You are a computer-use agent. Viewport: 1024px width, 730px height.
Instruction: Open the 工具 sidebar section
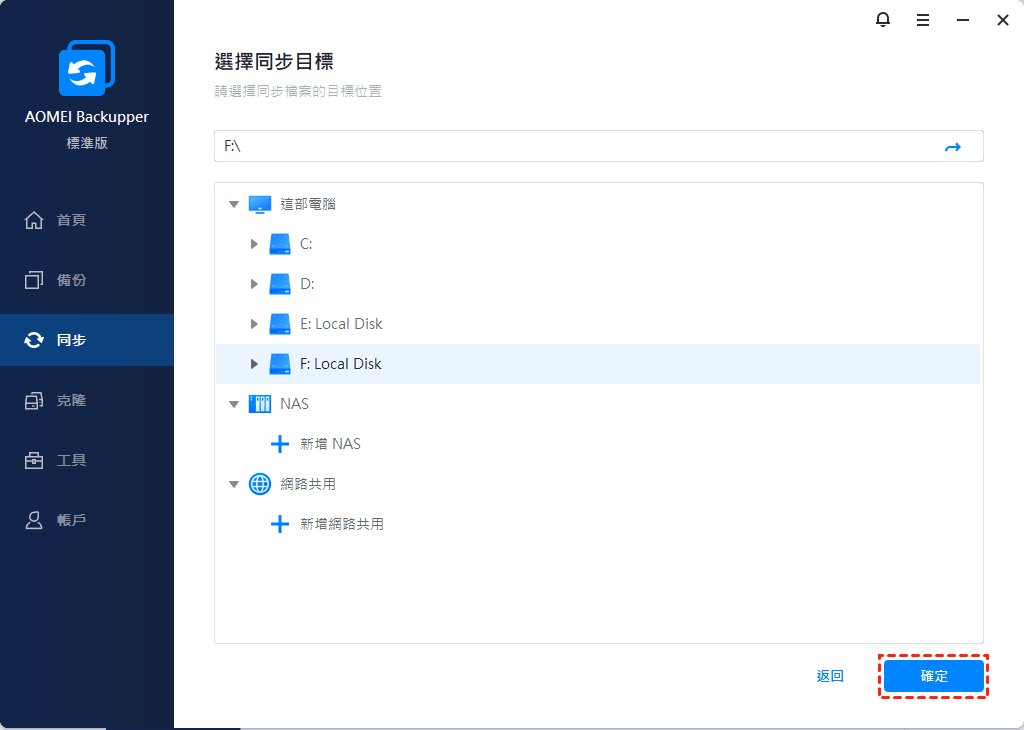pos(71,460)
